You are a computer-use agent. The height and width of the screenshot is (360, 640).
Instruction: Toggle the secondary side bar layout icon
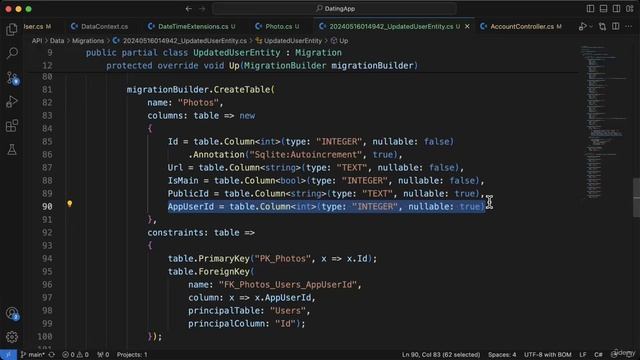click(616, 9)
